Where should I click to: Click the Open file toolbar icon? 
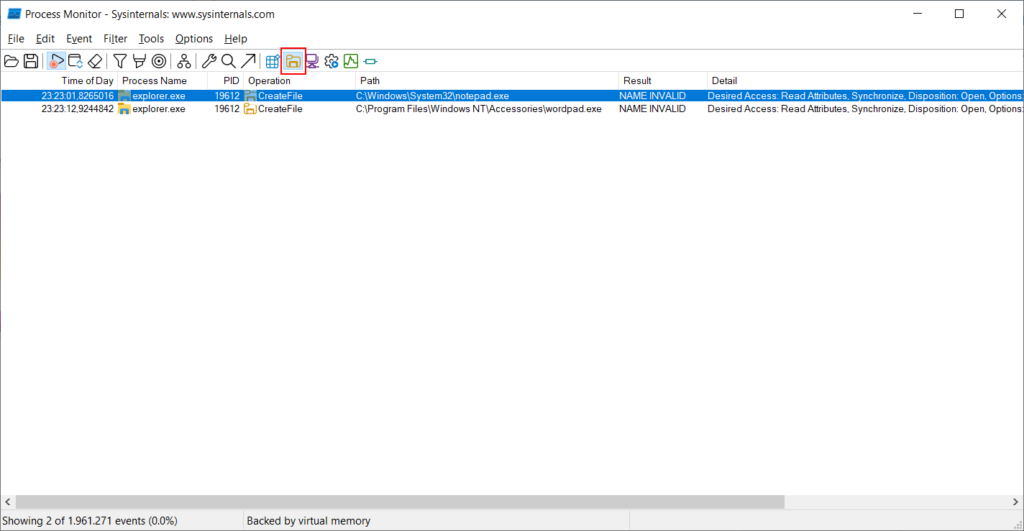tap(11, 61)
